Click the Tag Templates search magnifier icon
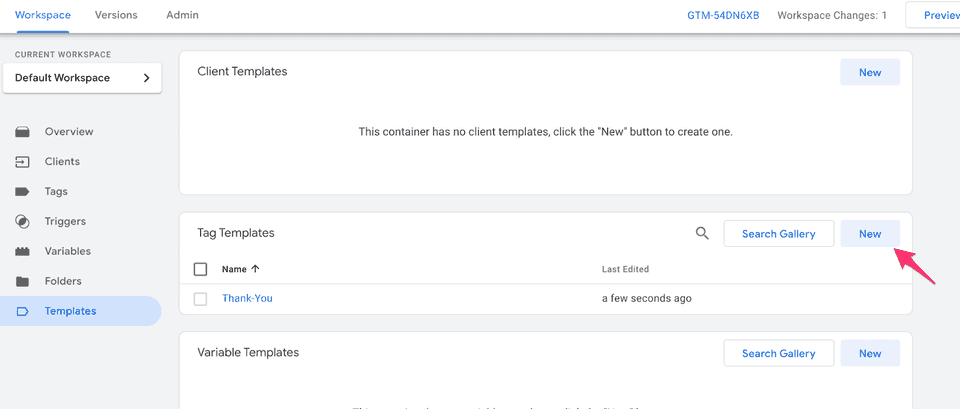This screenshot has width=960, height=409. (702, 234)
